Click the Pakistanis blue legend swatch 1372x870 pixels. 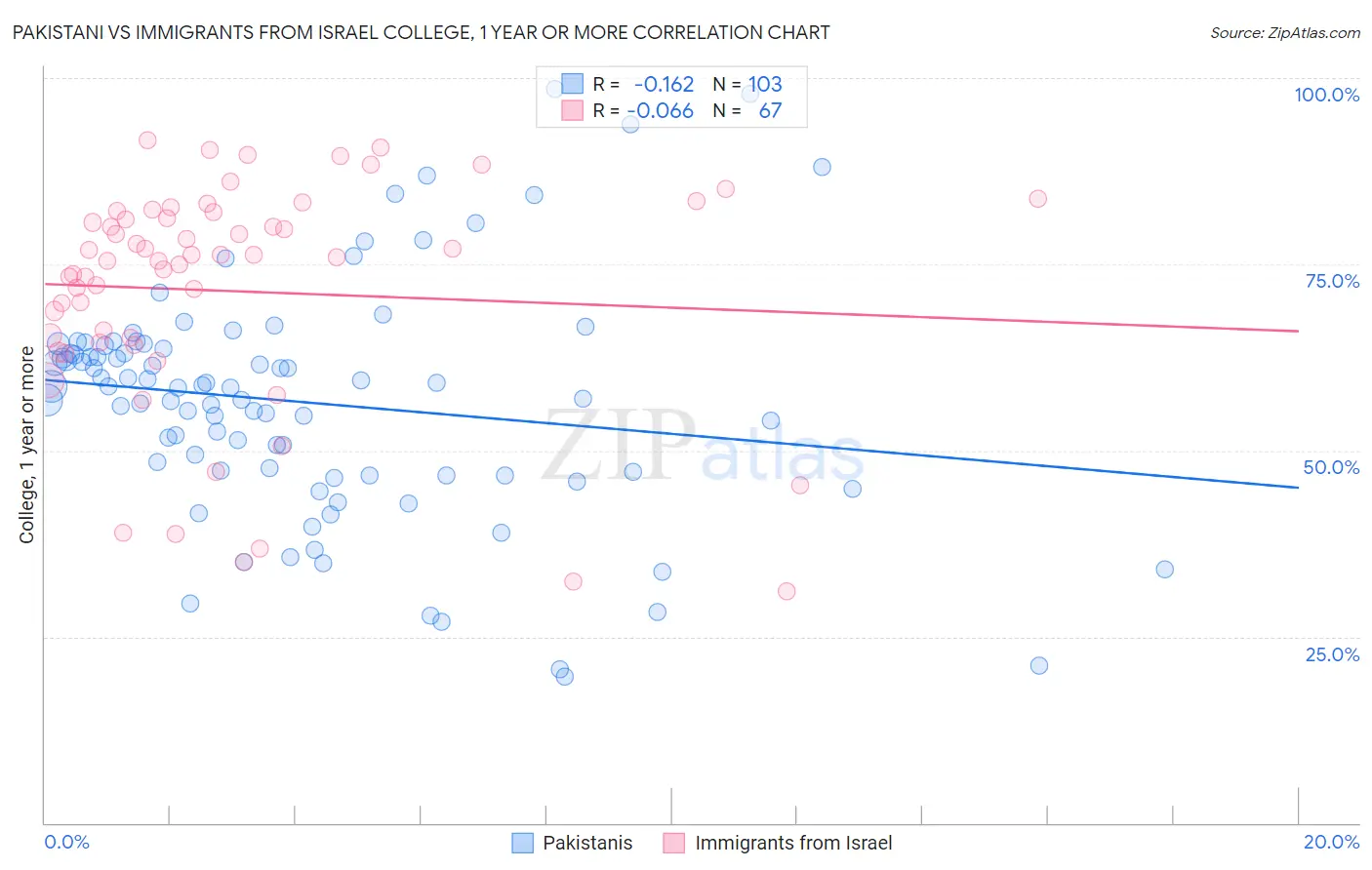(x=523, y=843)
